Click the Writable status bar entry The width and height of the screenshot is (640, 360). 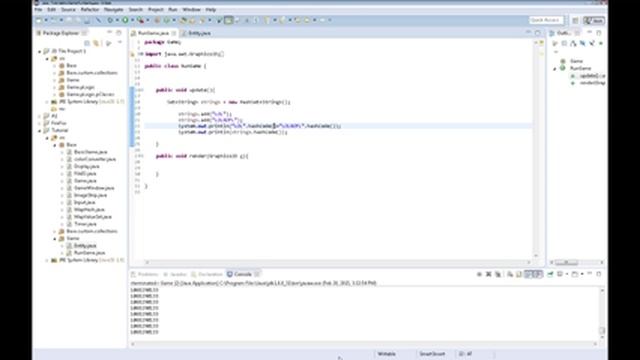pyautogui.click(x=386, y=354)
